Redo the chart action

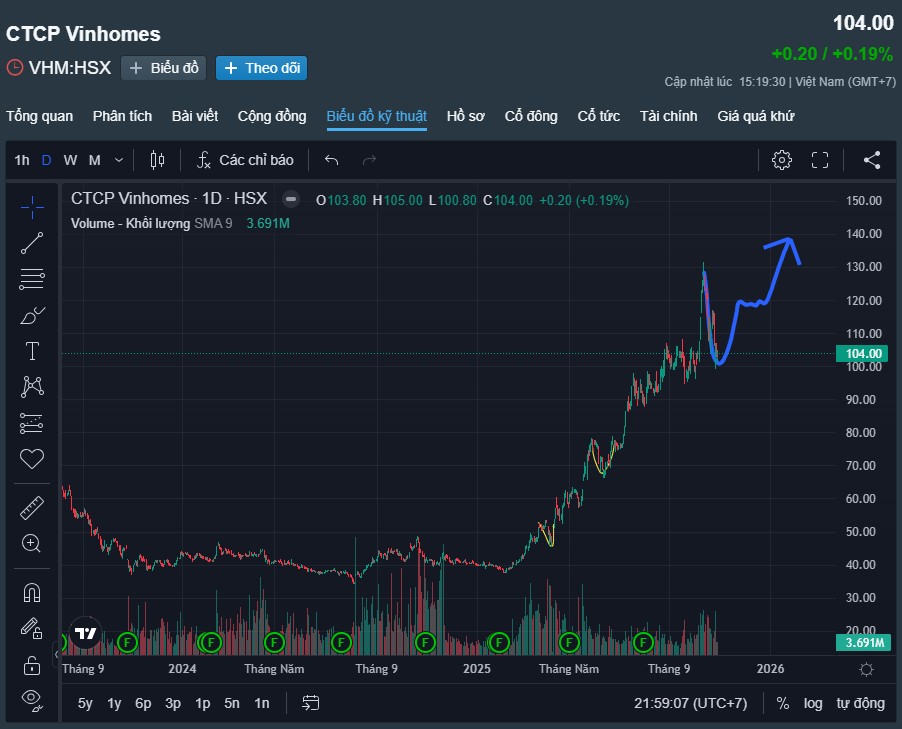point(369,160)
